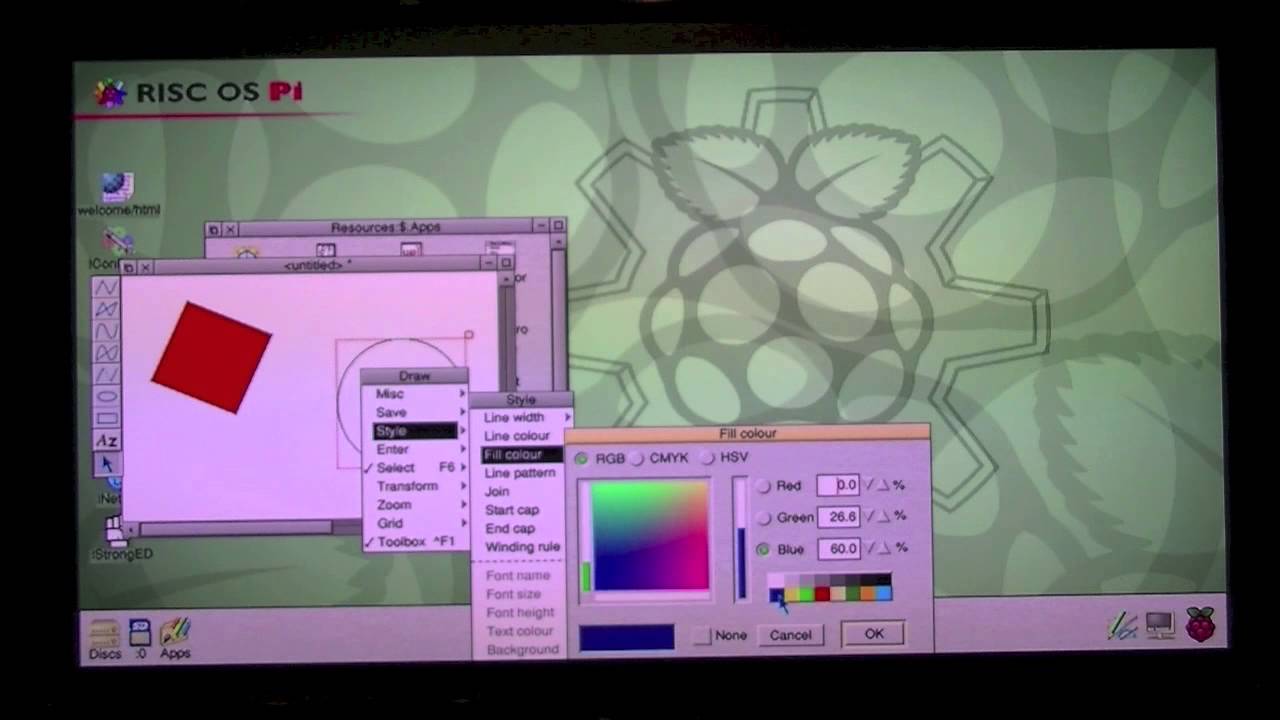Select the Blue channel radio button
Viewport: 1280px width, 720px height.
pos(763,550)
